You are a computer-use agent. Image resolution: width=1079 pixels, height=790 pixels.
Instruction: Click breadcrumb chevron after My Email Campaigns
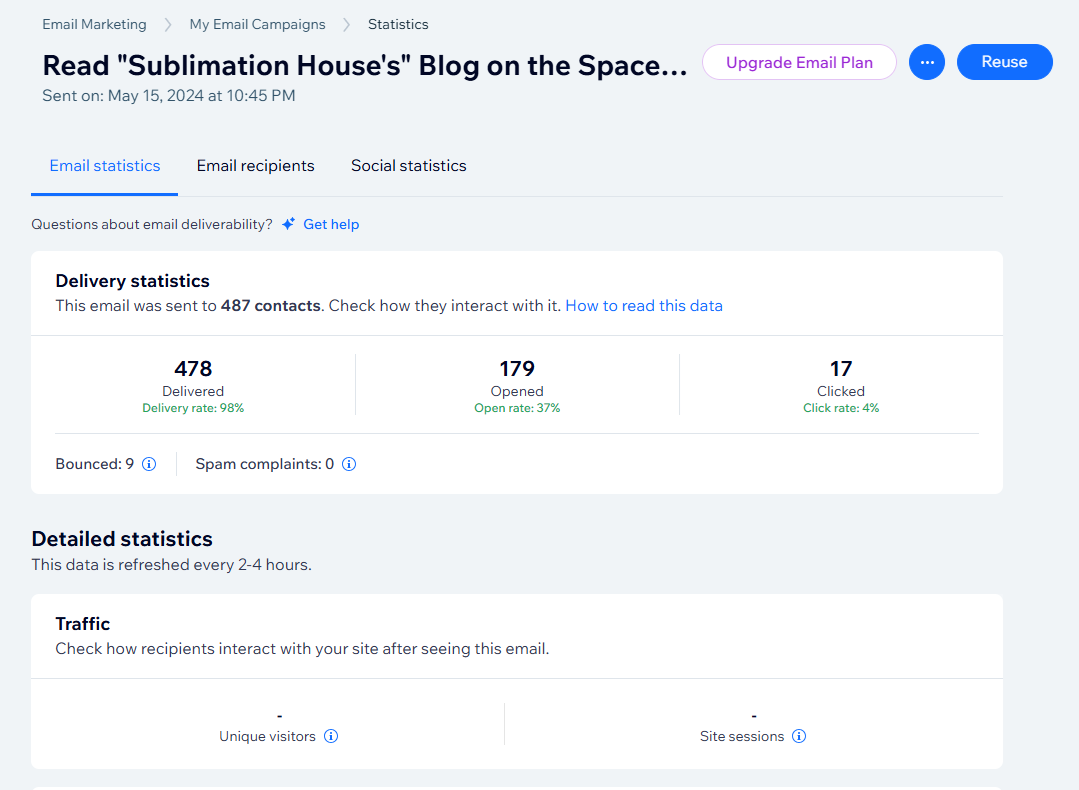click(347, 24)
